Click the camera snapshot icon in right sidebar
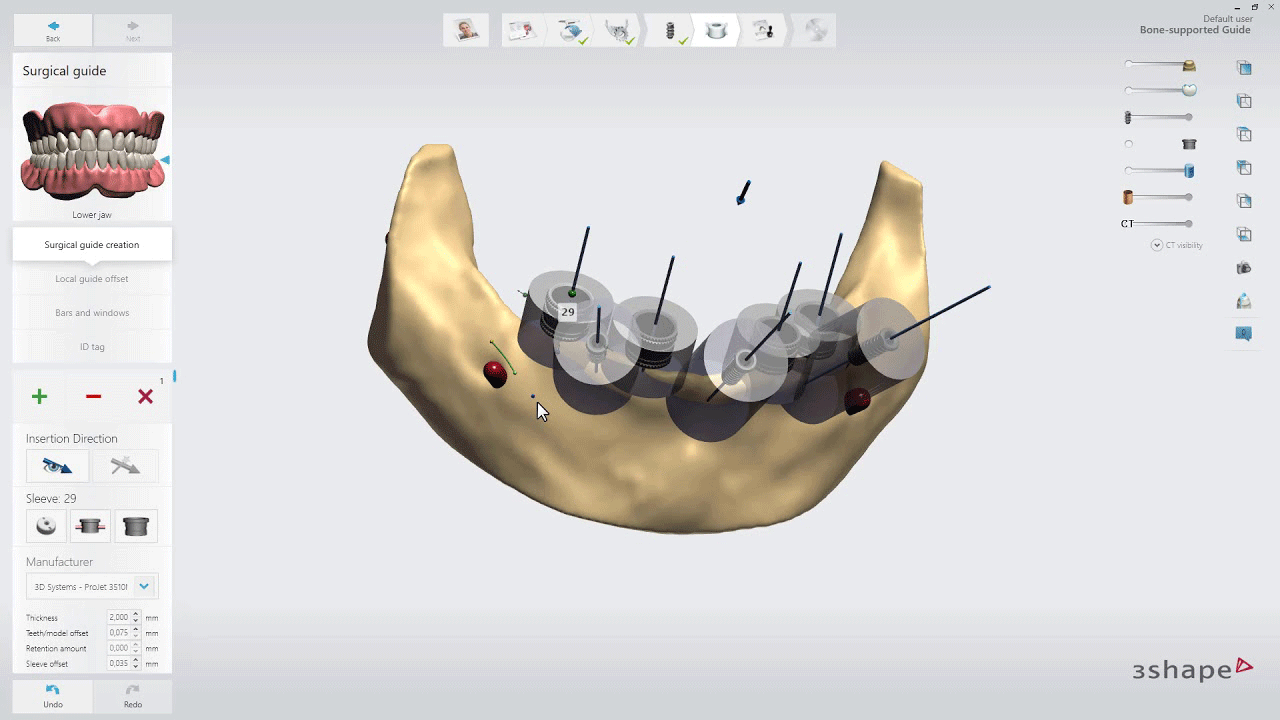The height and width of the screenshot is (720, 1280). tap(1243, 268)
